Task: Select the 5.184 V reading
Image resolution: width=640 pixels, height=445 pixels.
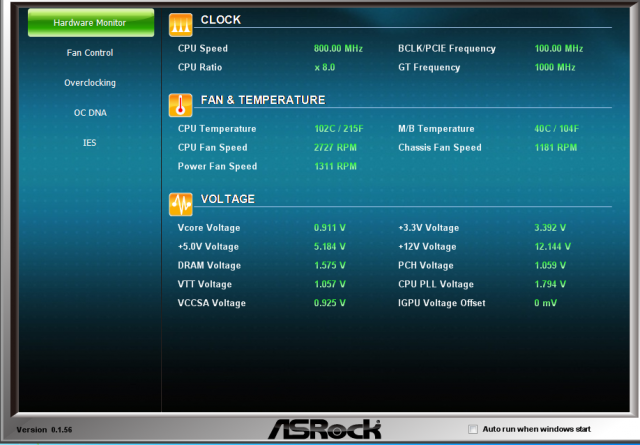Action: (x=330, y=247)
